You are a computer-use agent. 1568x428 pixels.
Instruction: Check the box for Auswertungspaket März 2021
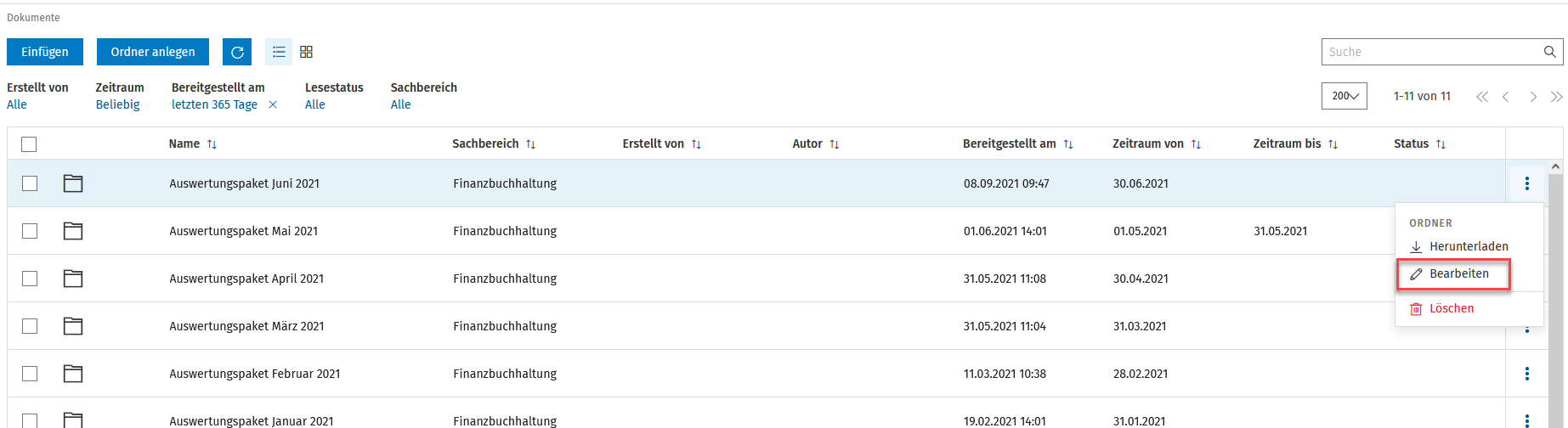[x=30, y=326]
